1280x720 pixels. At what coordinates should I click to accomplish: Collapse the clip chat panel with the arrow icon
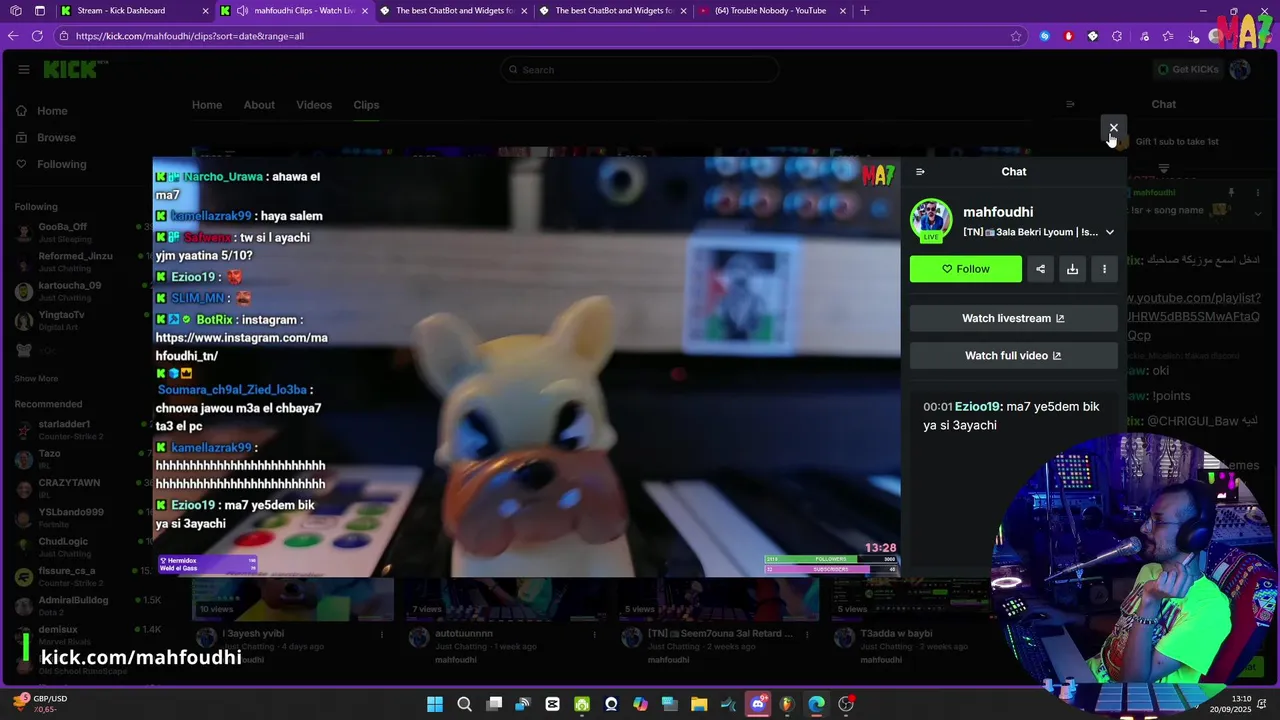920,172
